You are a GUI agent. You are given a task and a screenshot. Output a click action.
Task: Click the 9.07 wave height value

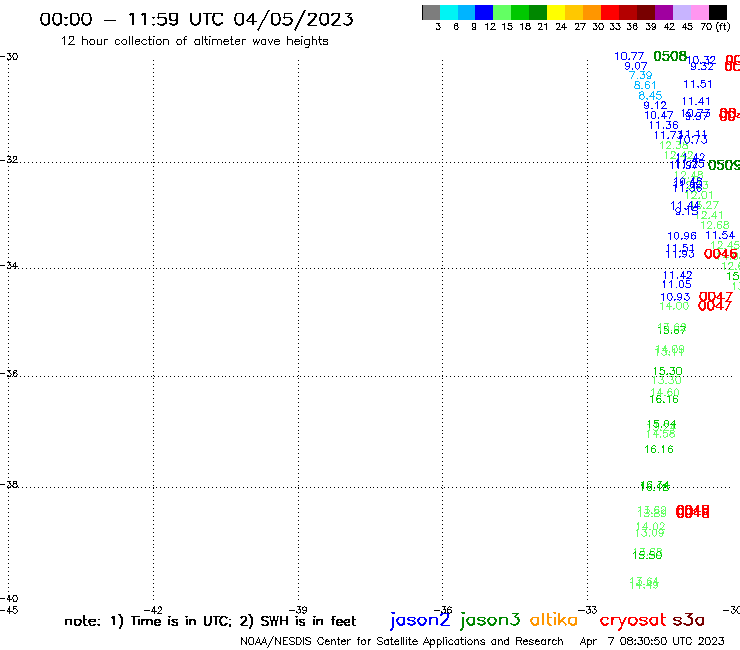pos(635,66)
